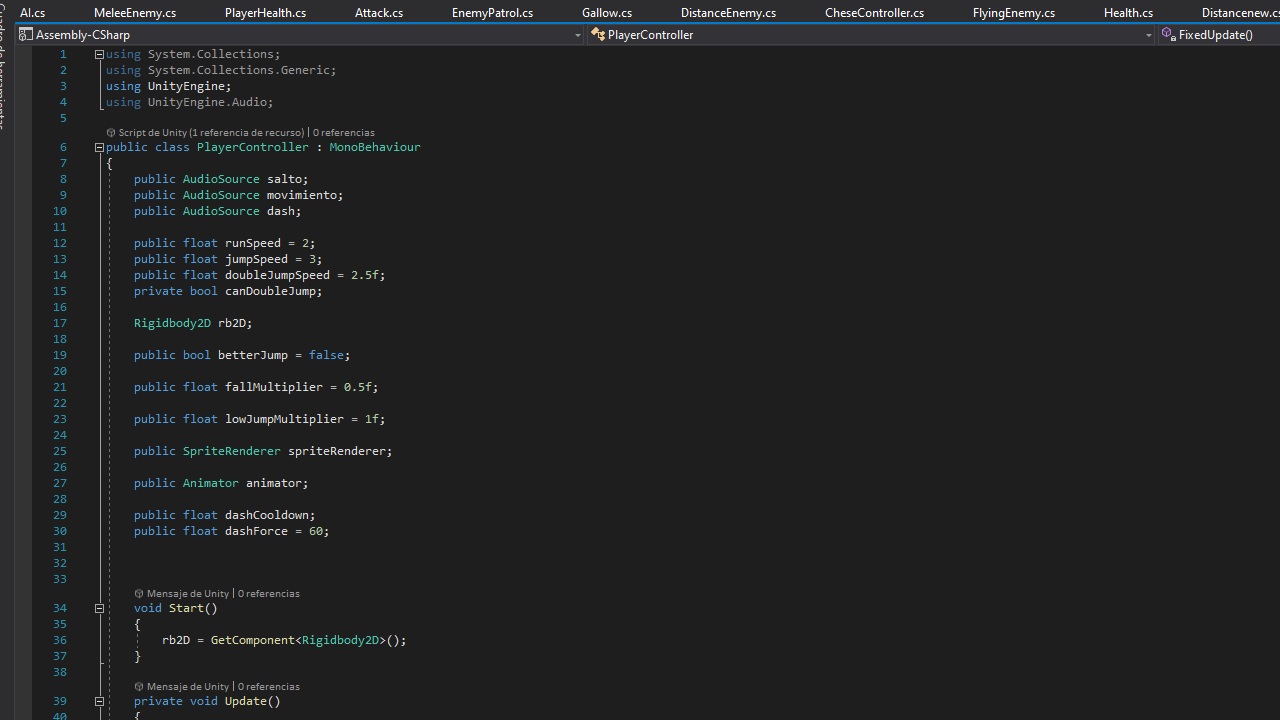Collapse the PlayerController class region
The width and height of the screenshot is (1280, 720).
(x=99, y=147)
